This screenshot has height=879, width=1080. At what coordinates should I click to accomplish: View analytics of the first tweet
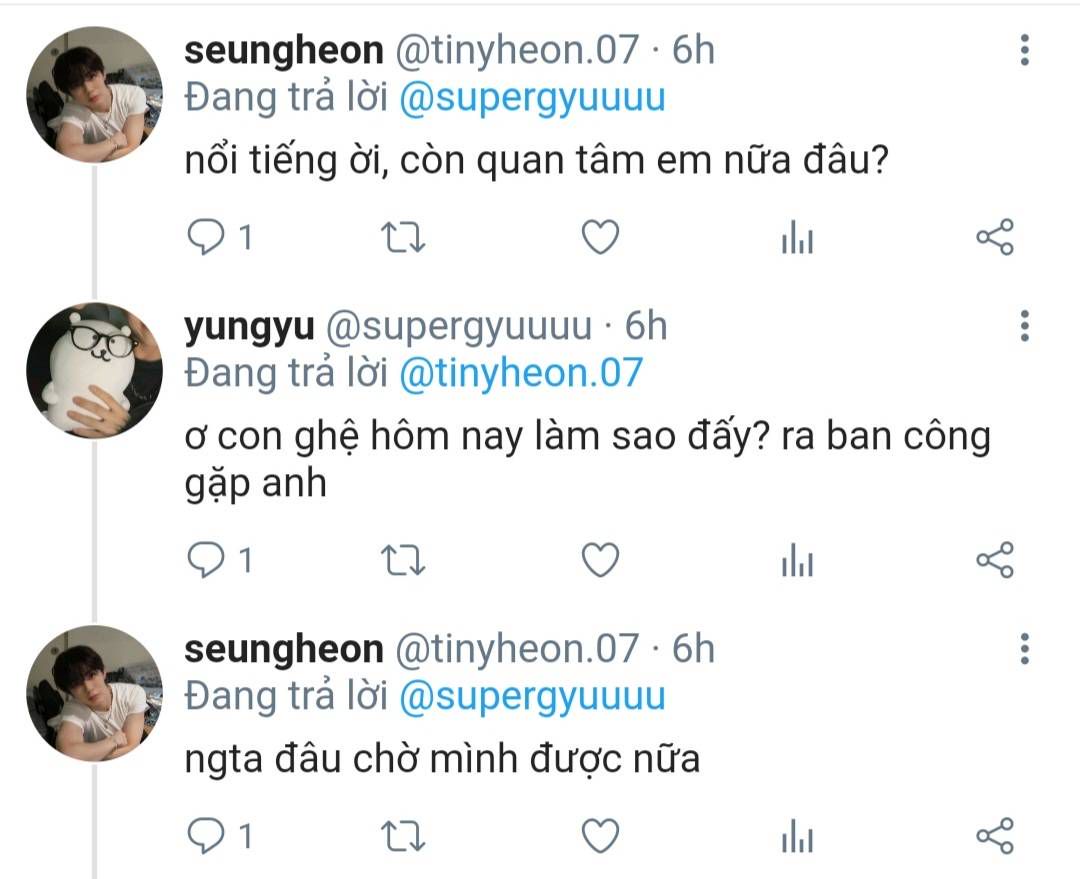(x=797, y=238)
